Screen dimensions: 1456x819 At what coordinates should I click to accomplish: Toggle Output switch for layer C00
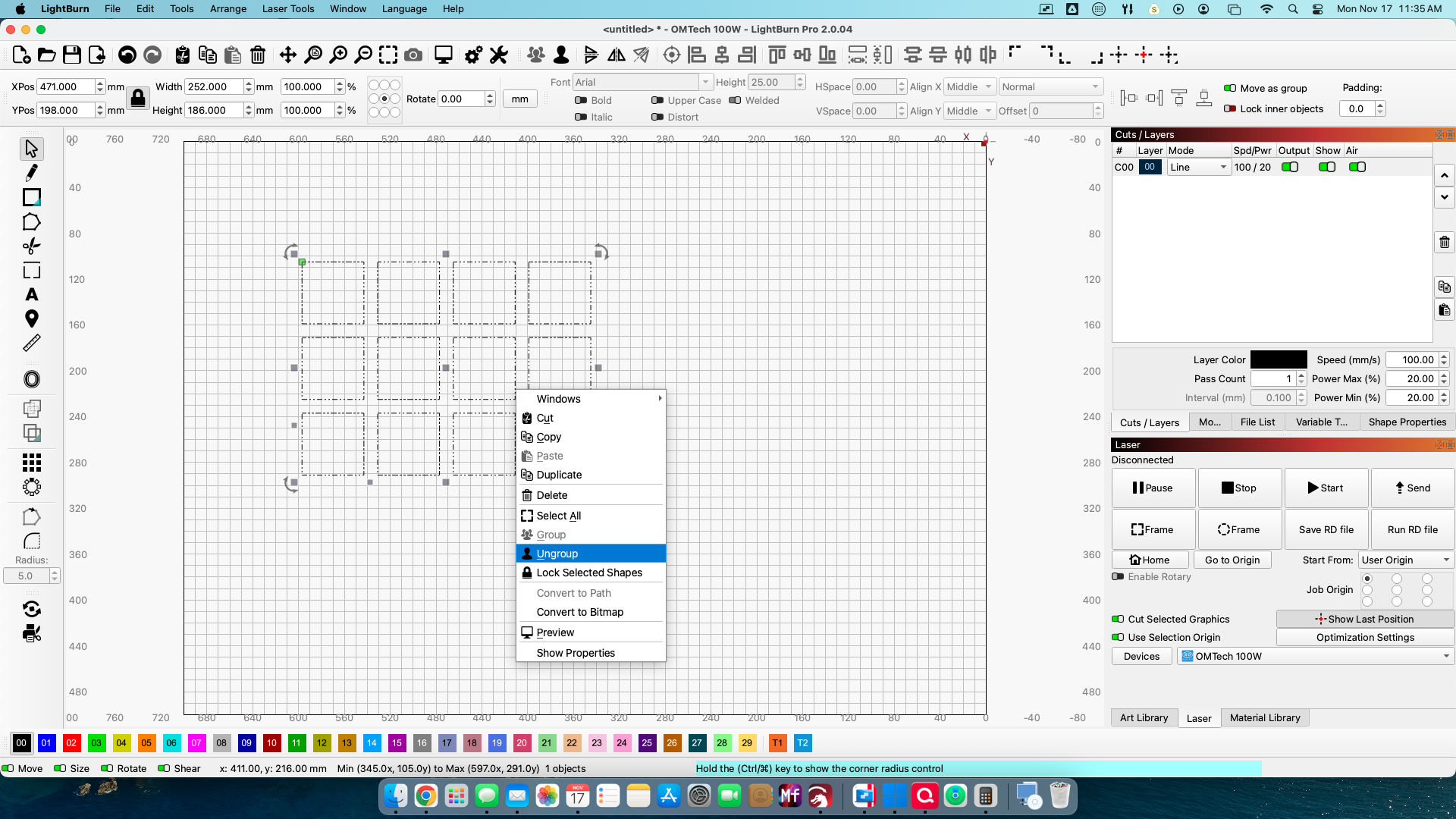tap(1289, 167)
